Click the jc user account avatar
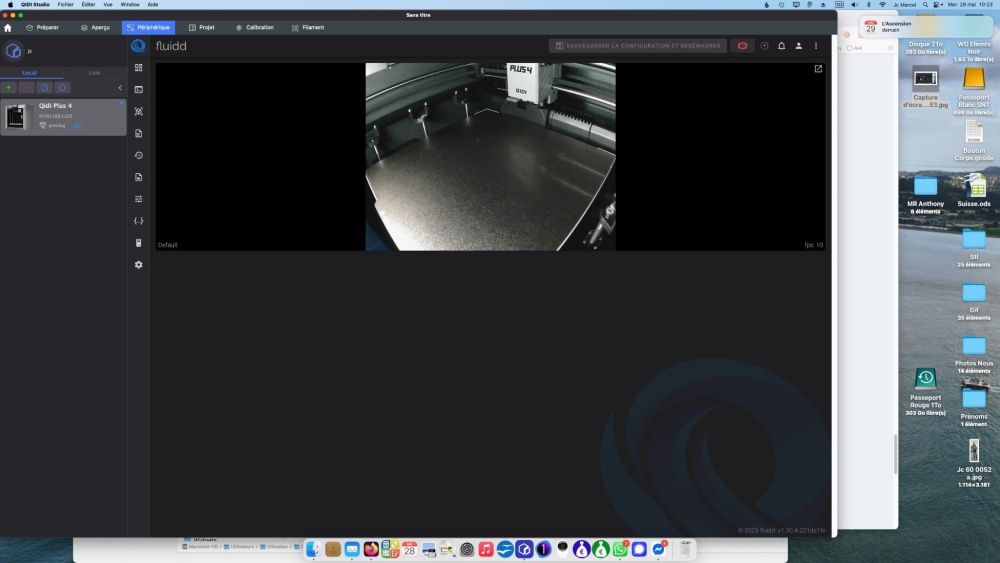Screen dimensions: 1000x563 (x=13, y=51)
